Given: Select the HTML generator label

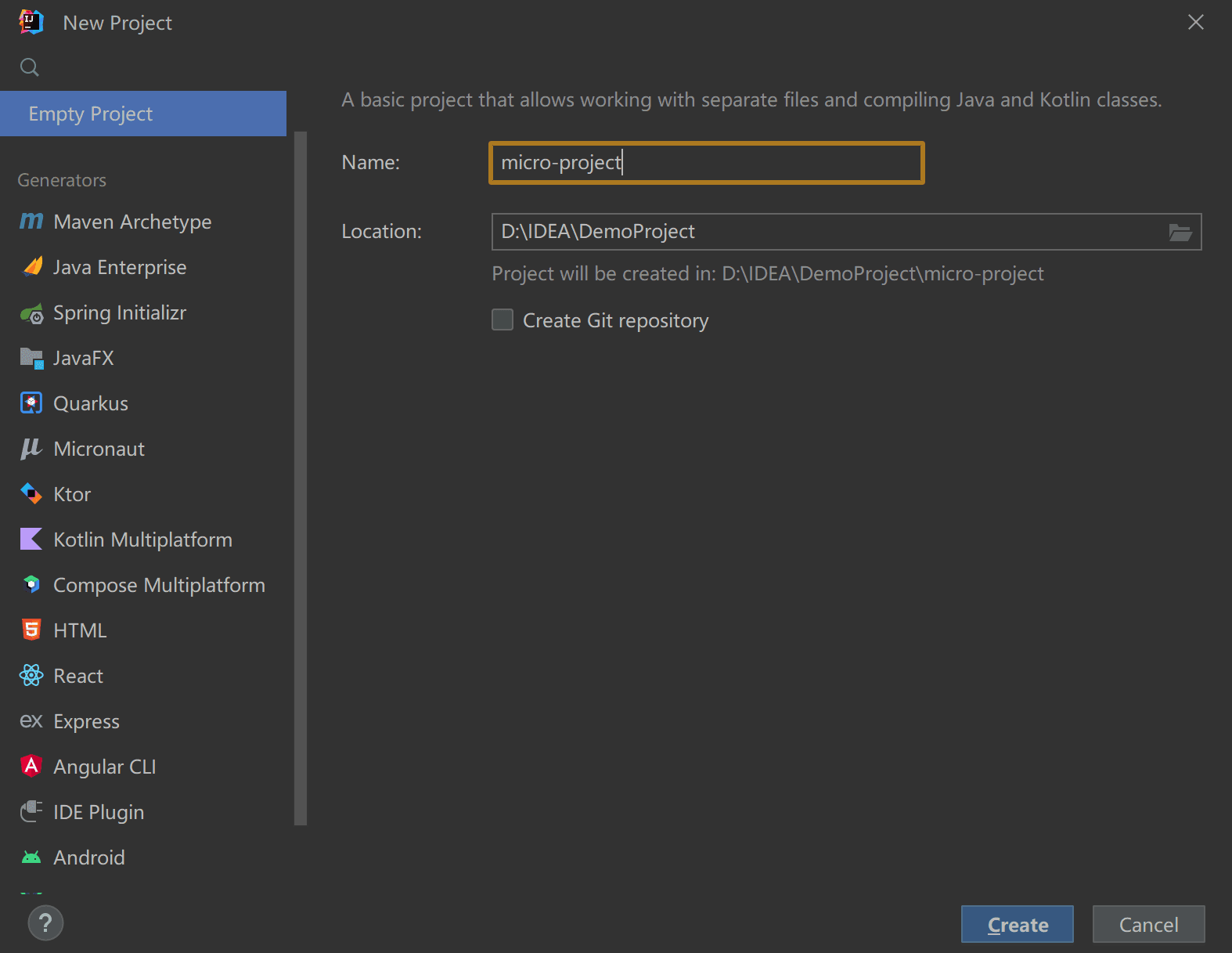Looking at the screenshot, I should 80,631.
